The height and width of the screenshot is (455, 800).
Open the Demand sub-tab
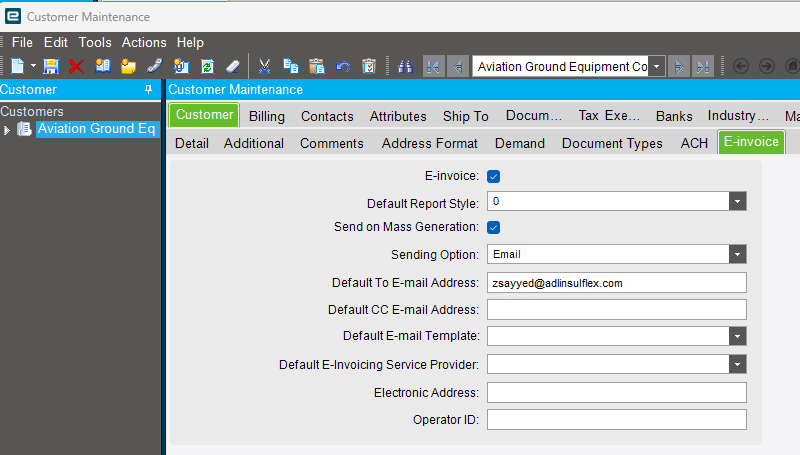click(x=519, y=143)
